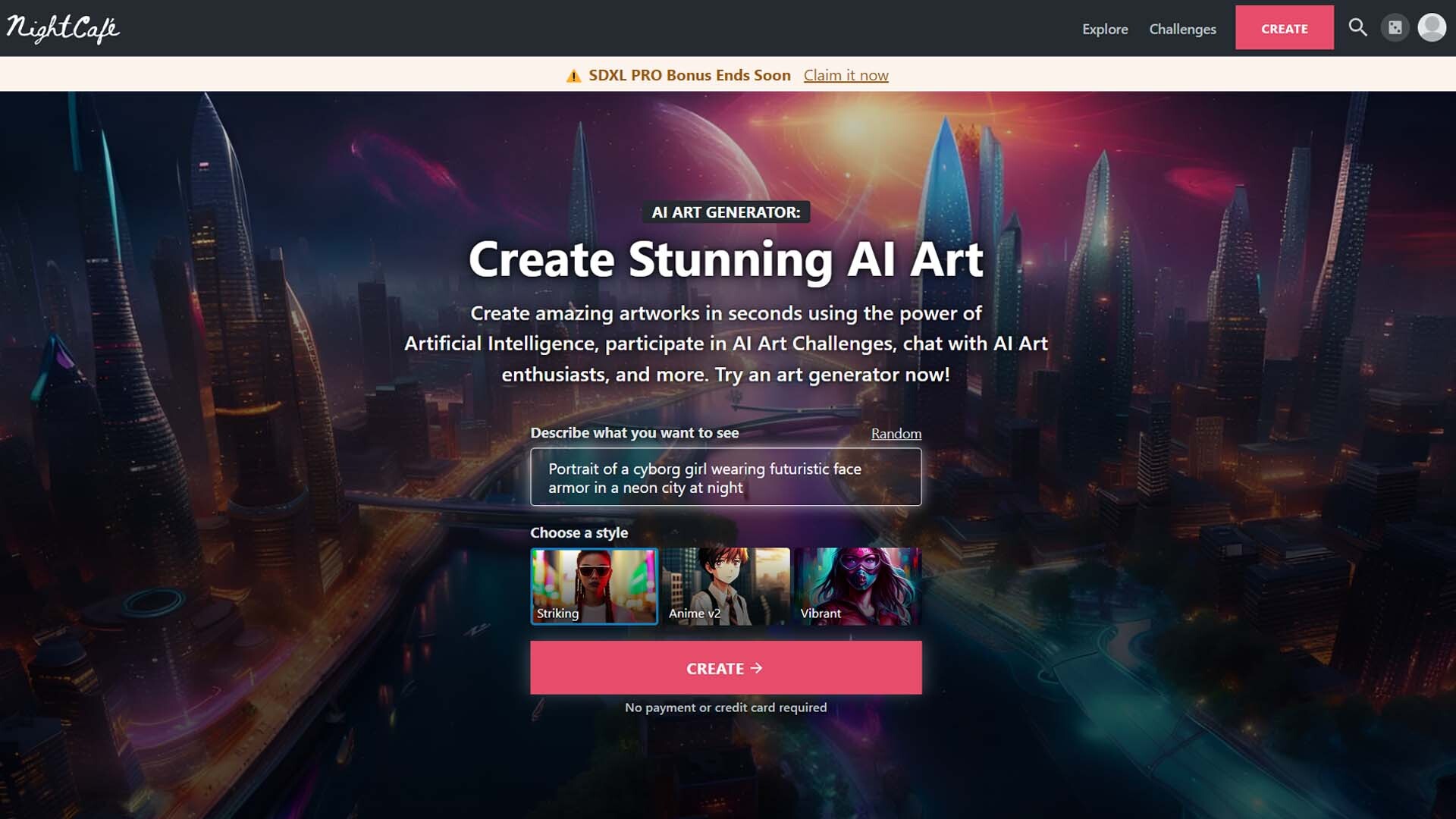Click the Claim it now link
This screenshot has width=1456, height=819.
point(846,75)
